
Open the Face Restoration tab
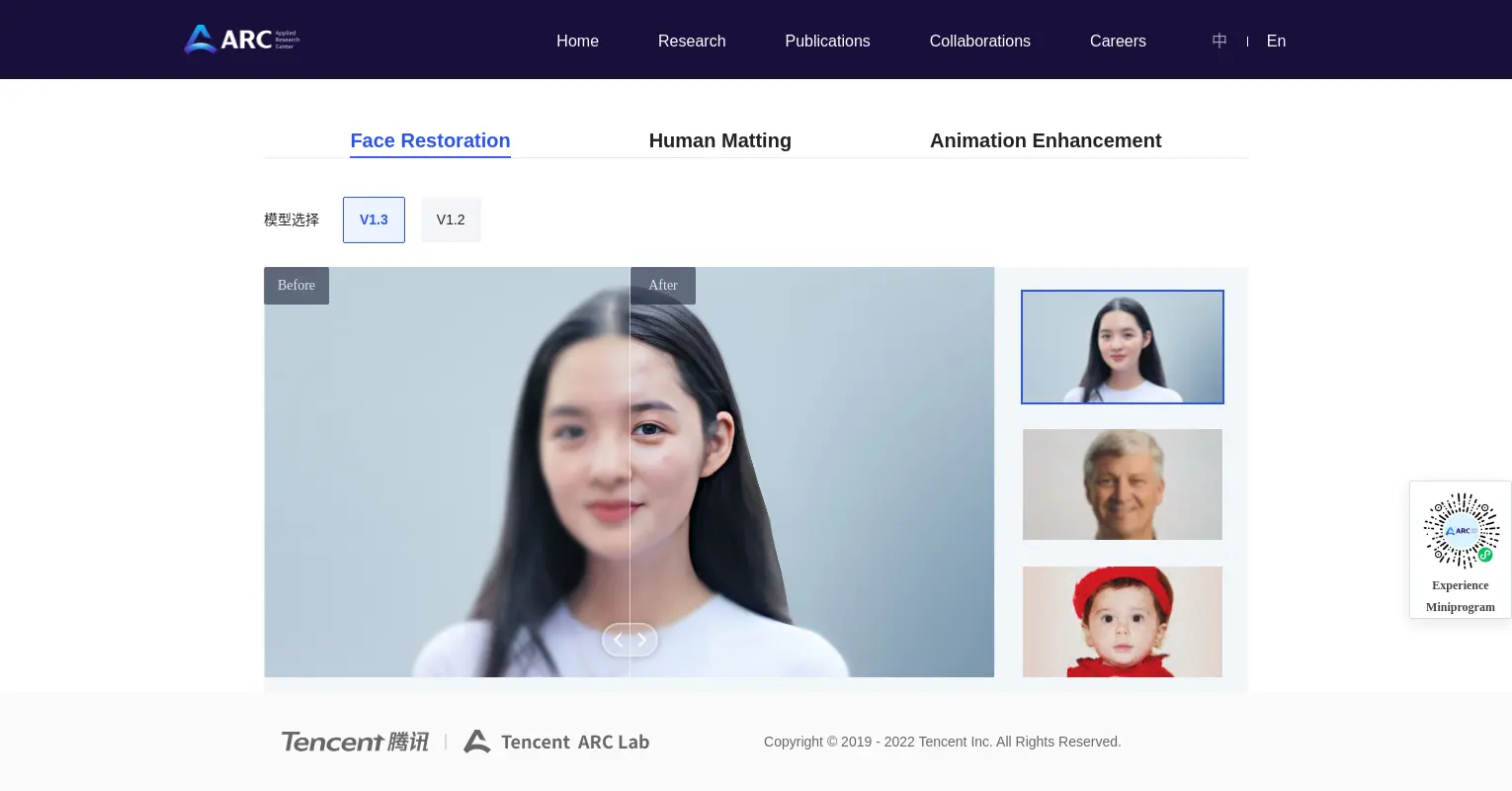(x=430, y=140)
